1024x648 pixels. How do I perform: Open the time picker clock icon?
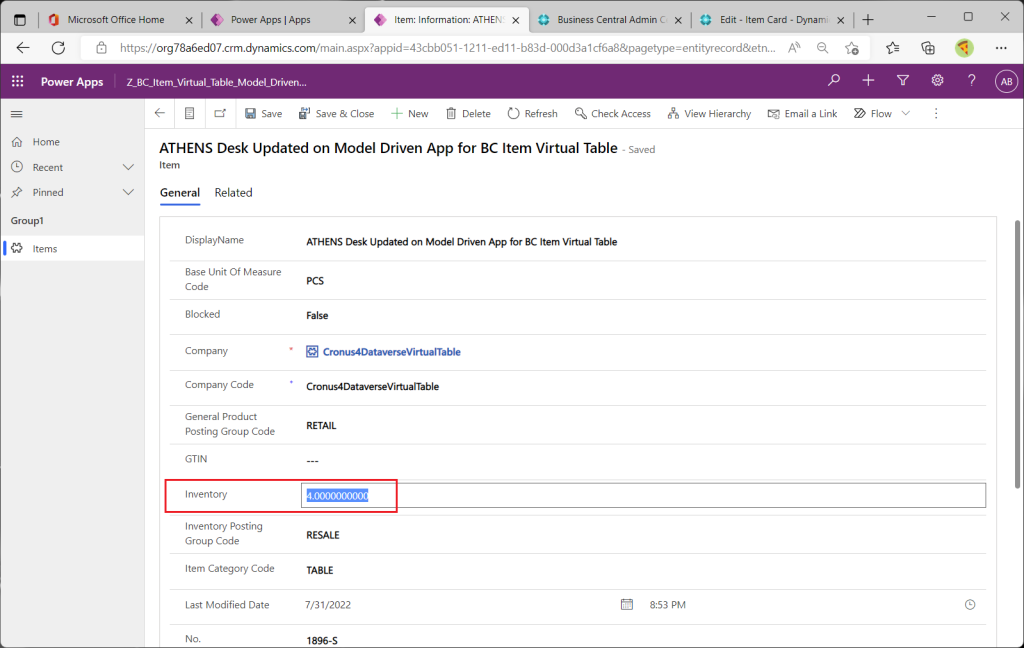(970, 605)
